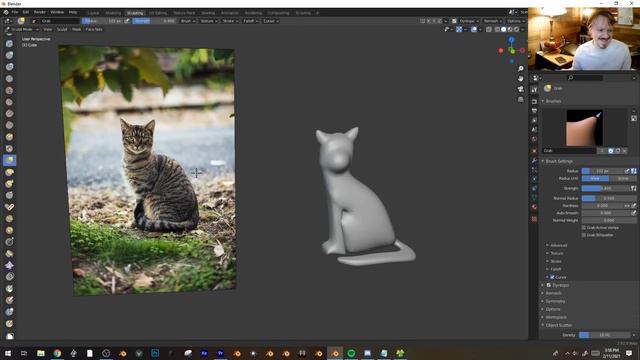The width and height of the screenshot is (640, 360).
Task: Open the Texture properties checker tab
Action: point(534,219)
